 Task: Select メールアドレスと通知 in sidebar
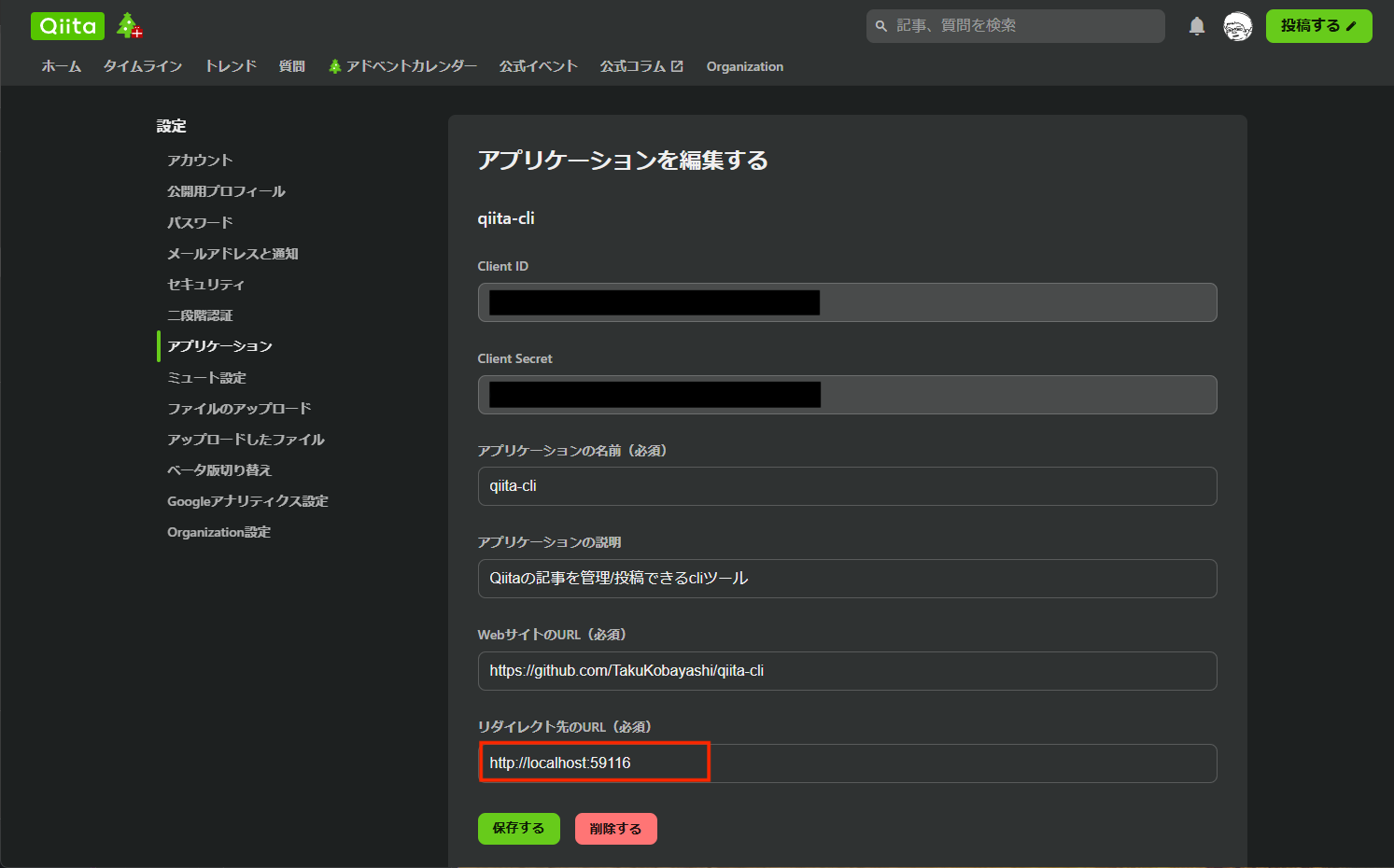click(232, 253)
